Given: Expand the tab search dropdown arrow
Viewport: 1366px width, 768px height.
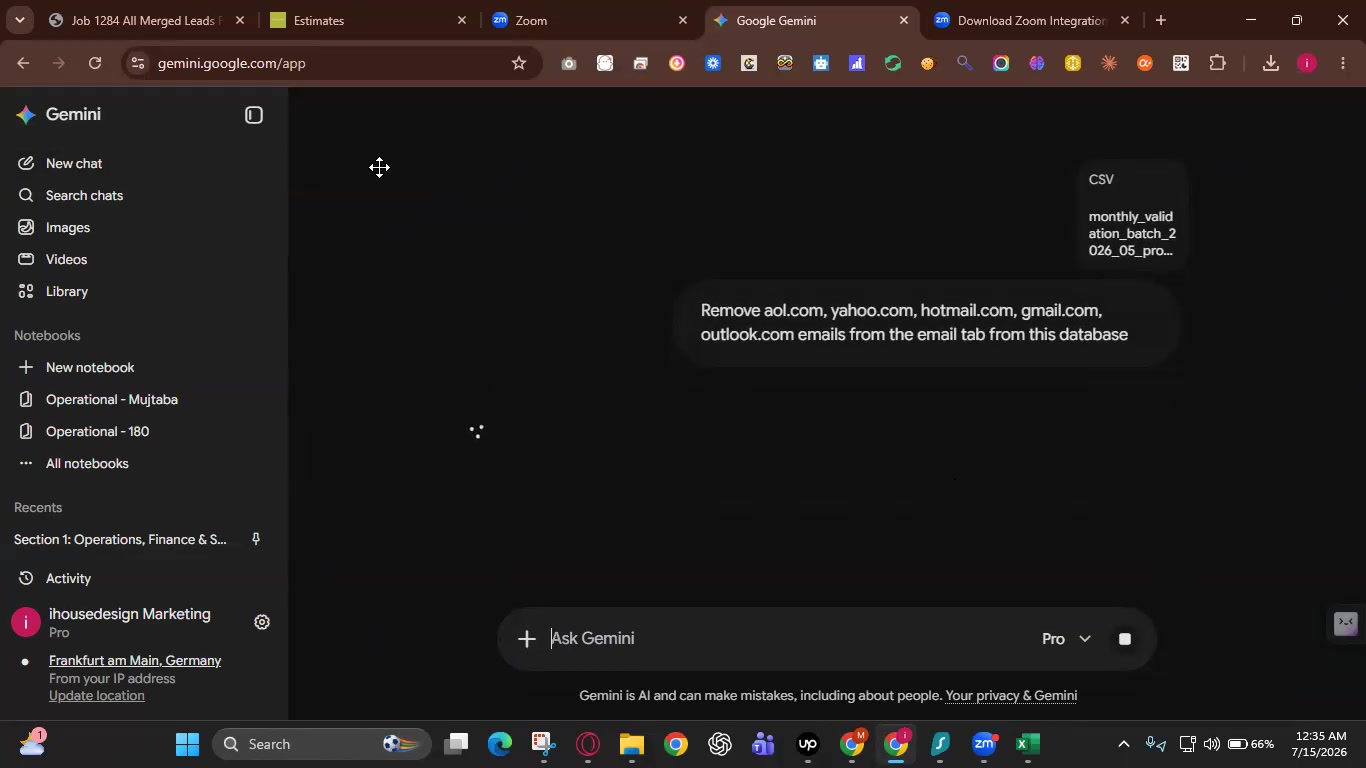Looking at the screenshot, I should click(x=19, y=20).
